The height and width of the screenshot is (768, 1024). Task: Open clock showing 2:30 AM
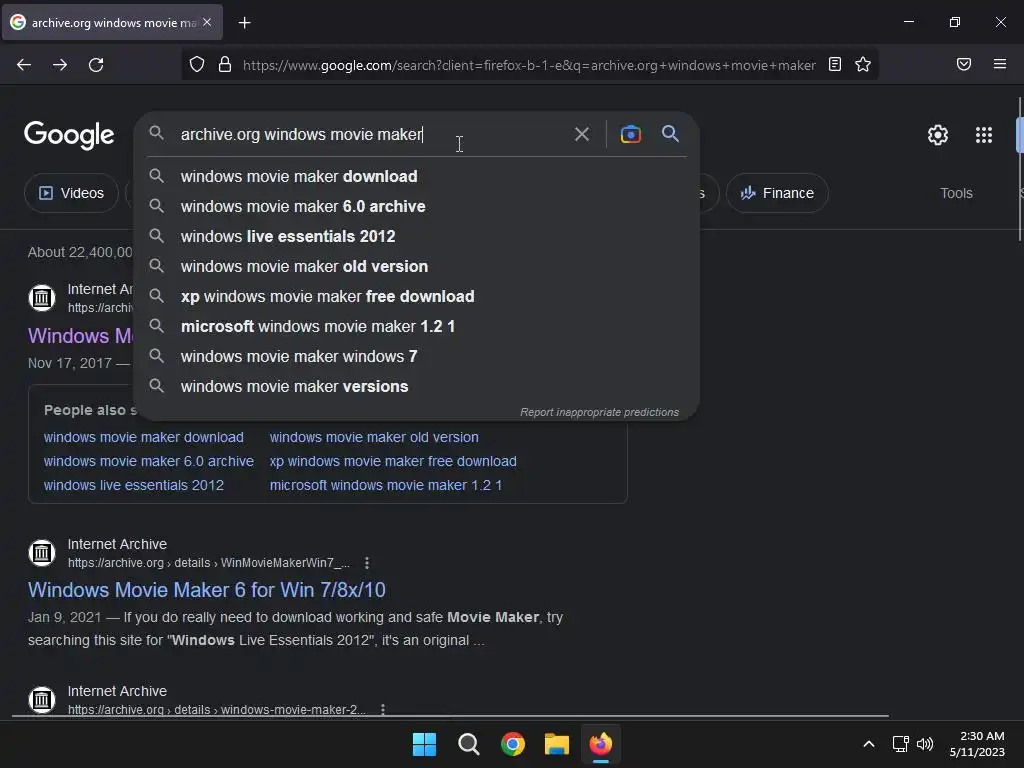[978, 744]
